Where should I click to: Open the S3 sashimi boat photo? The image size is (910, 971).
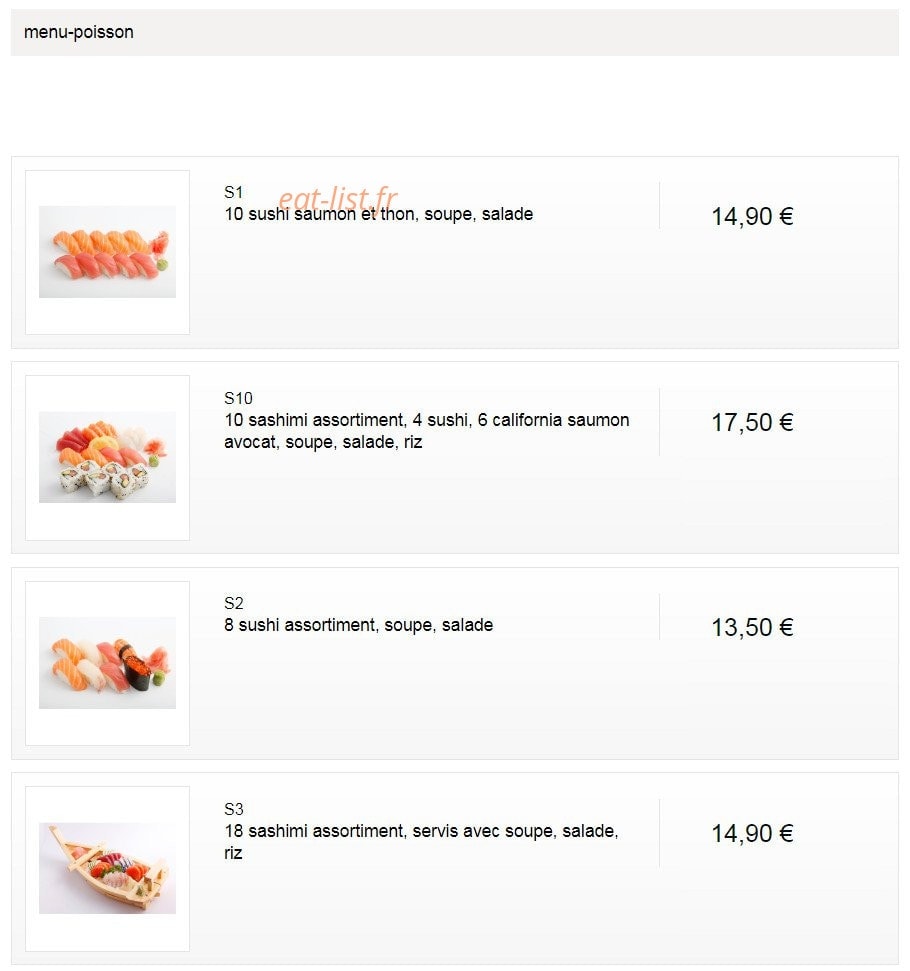[107, 868]
